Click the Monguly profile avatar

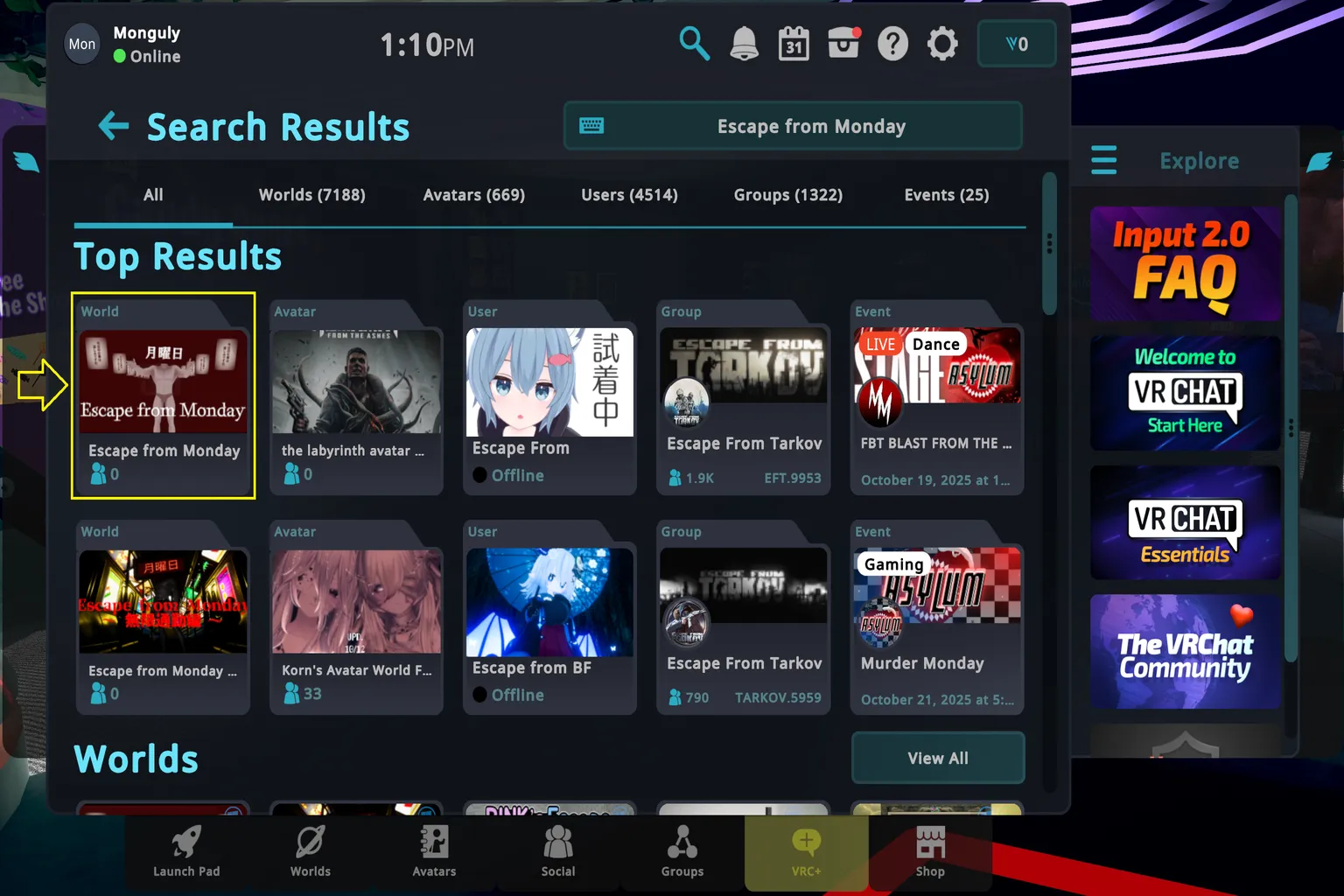tap(82, 44)
